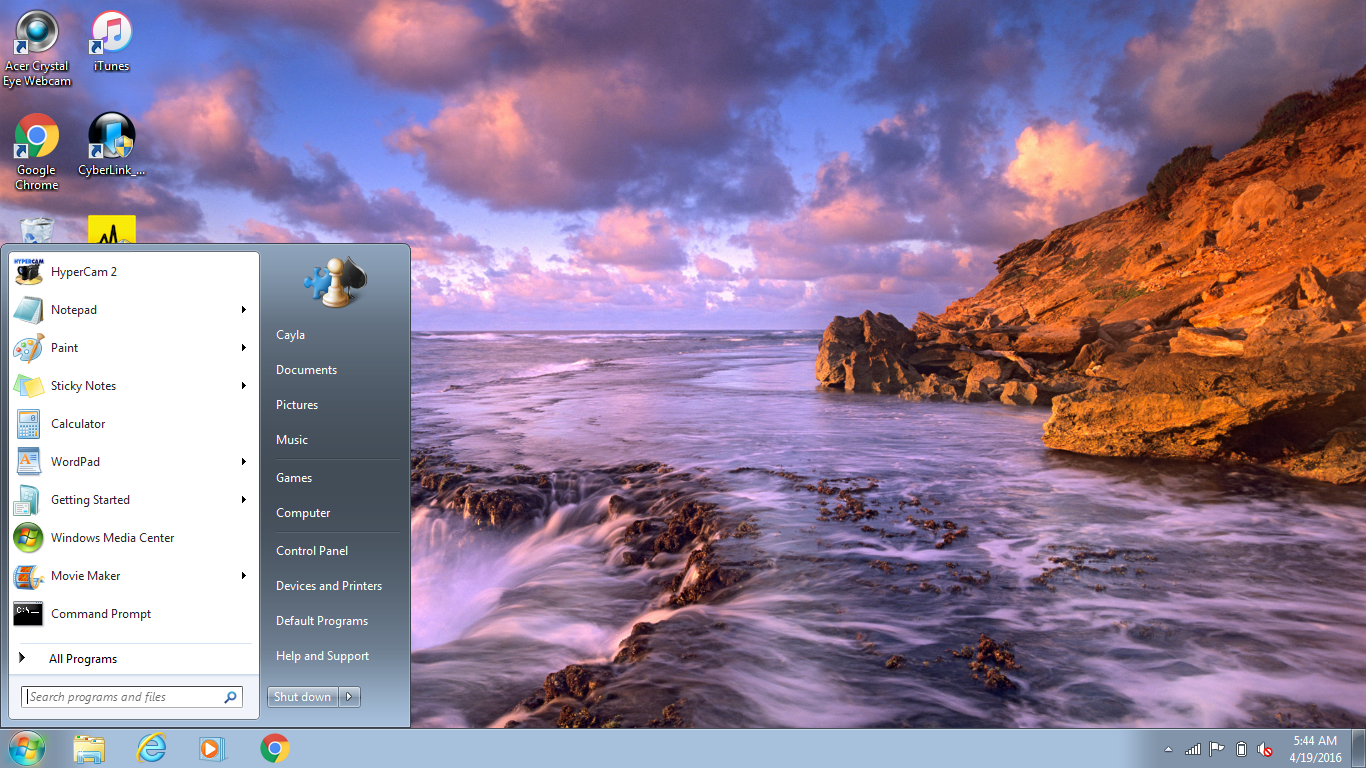
Task: Click the Paint palette icon
Action: click(28, 348)
